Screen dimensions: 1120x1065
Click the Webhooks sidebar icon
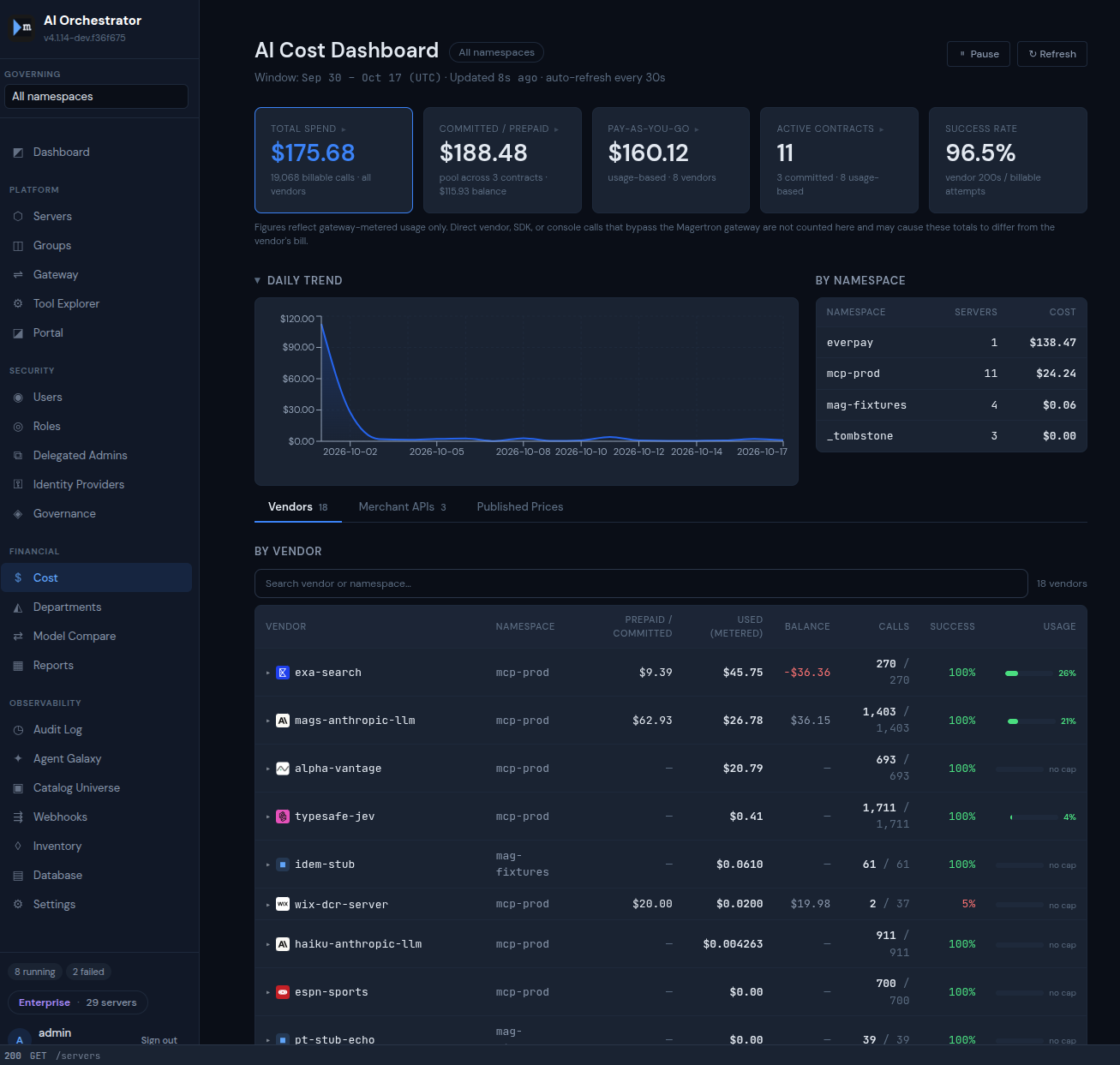18,817
